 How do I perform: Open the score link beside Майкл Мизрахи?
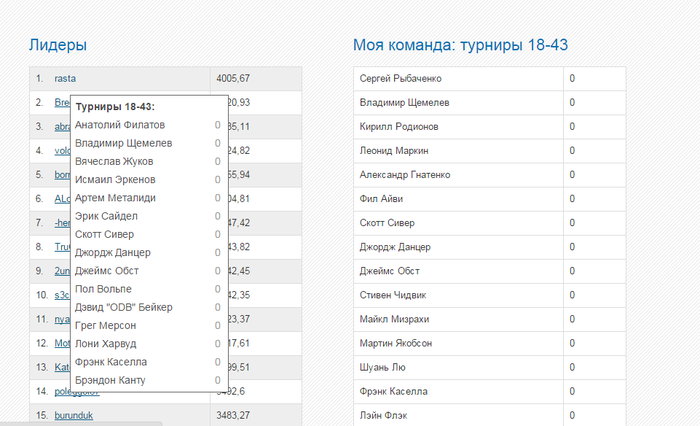click(572, 319)
